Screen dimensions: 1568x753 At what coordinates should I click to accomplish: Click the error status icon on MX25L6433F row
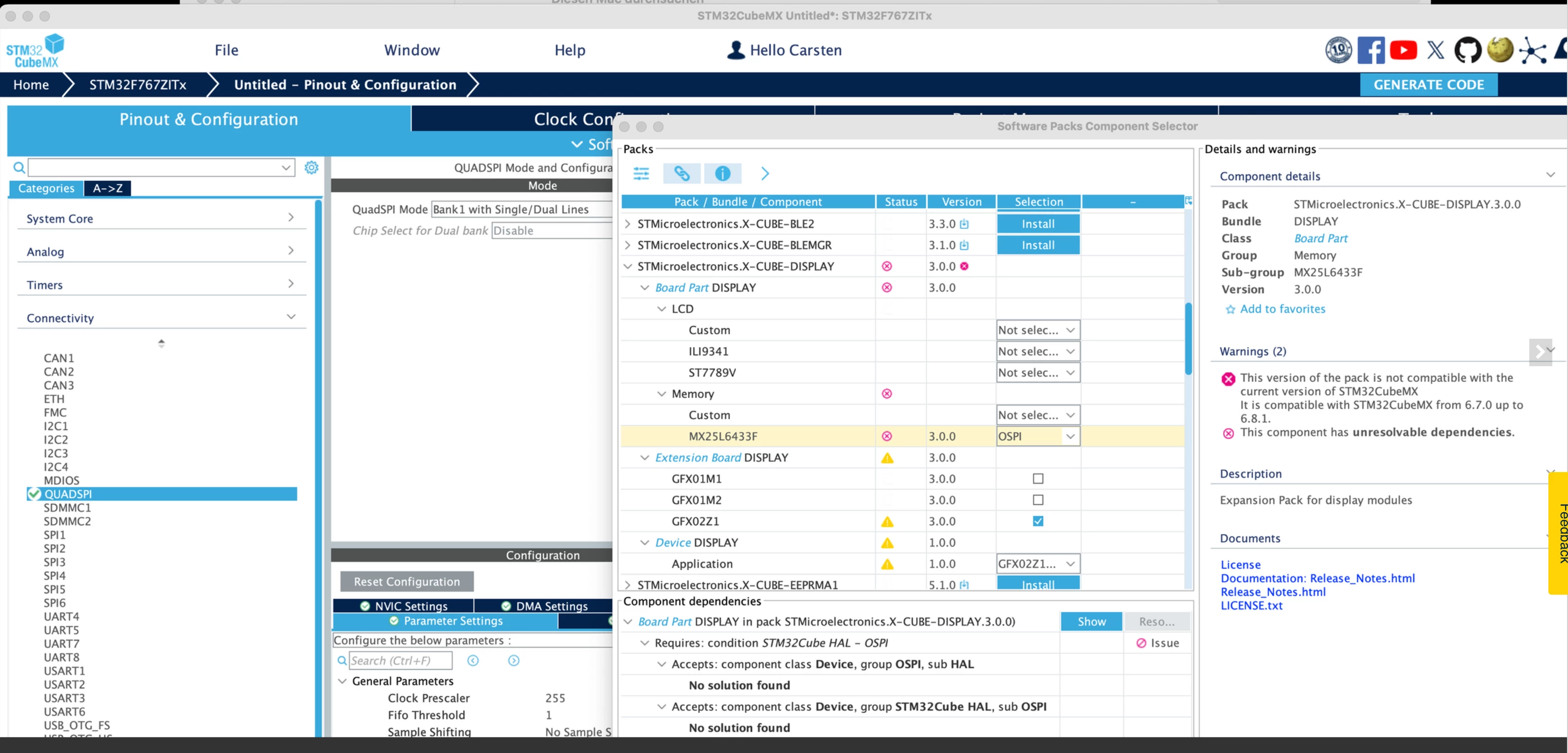pyautogui.click(x=886, y=436)
